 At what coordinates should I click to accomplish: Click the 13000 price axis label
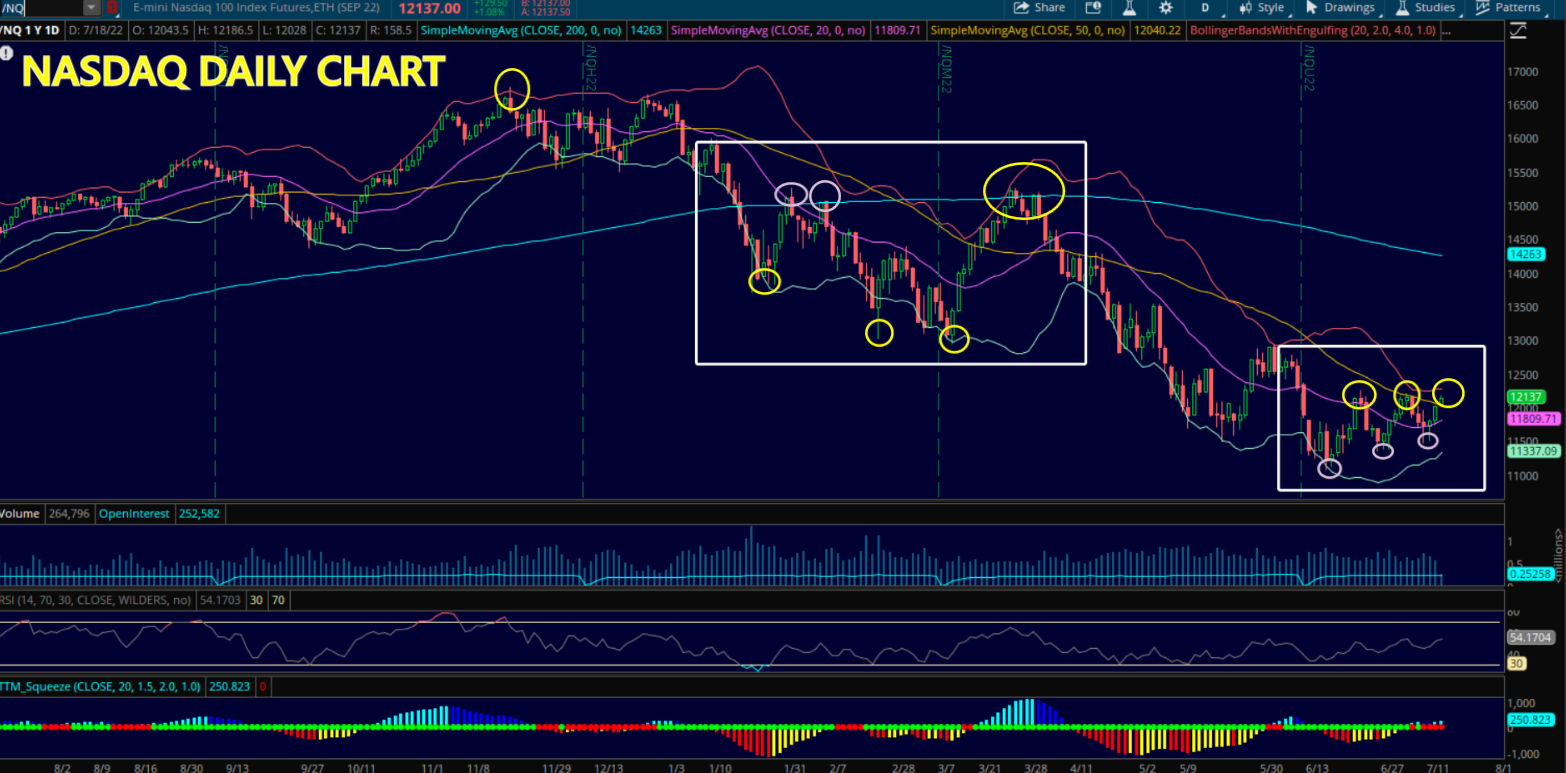[1524, 341]
